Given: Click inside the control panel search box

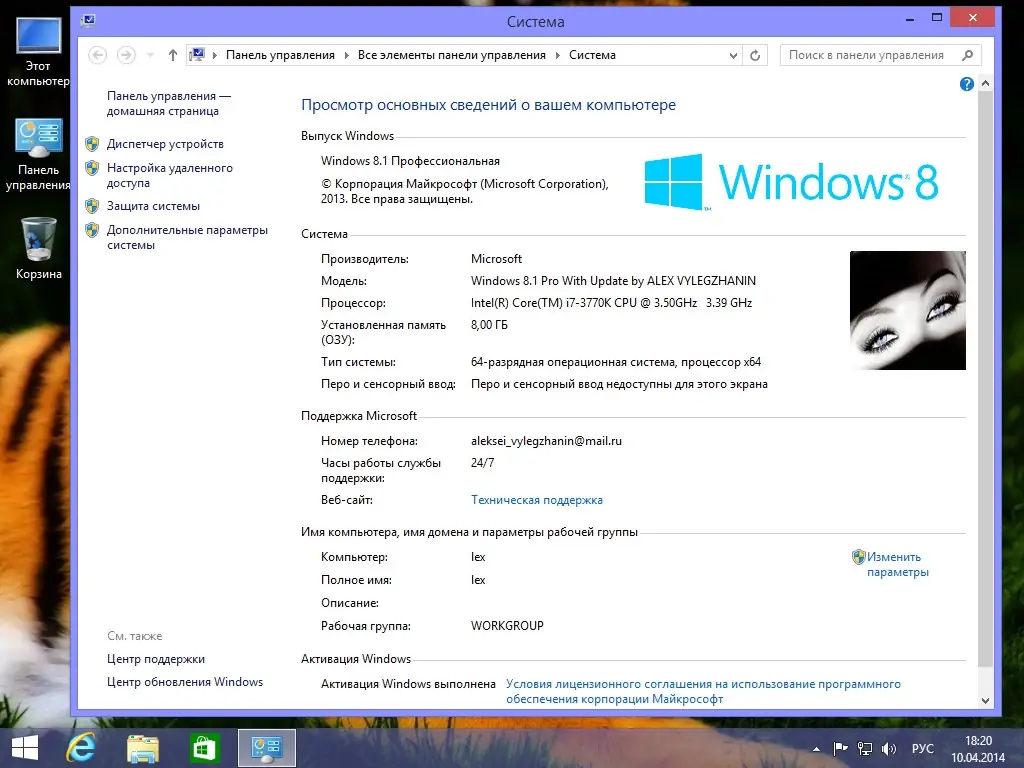Looking at the screenshot, I should coord(870,54).
